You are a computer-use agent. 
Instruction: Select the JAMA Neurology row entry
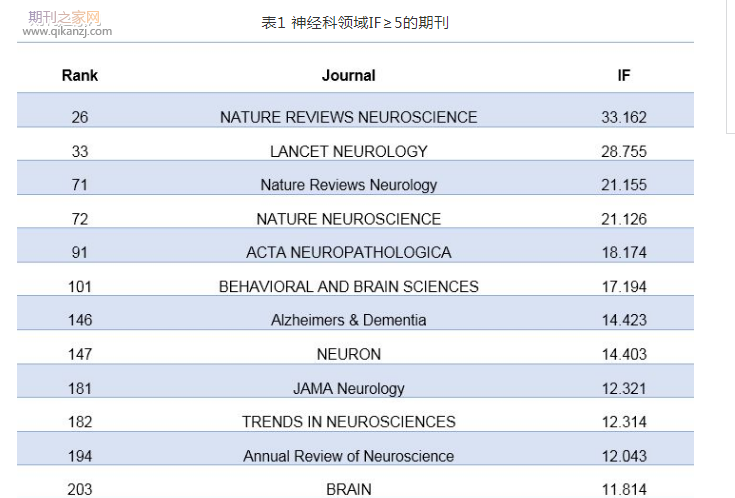tap(349, 388)
